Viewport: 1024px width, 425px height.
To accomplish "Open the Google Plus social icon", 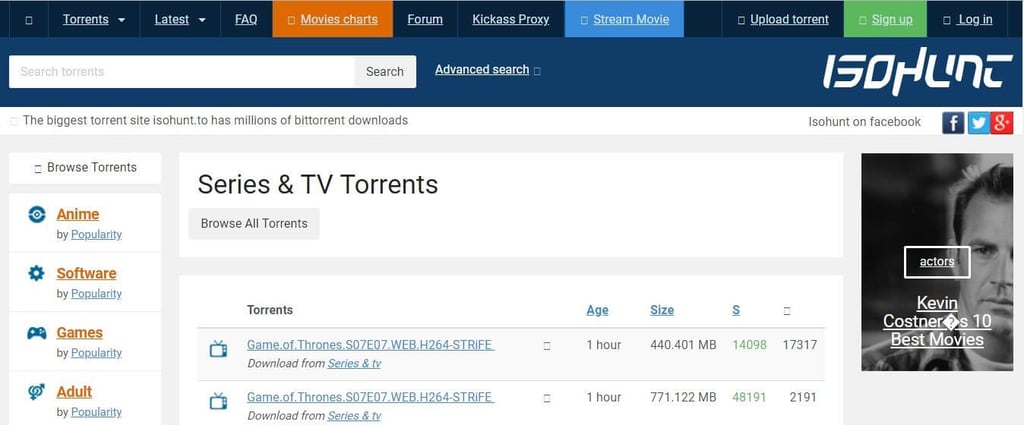I will 1002,122.
